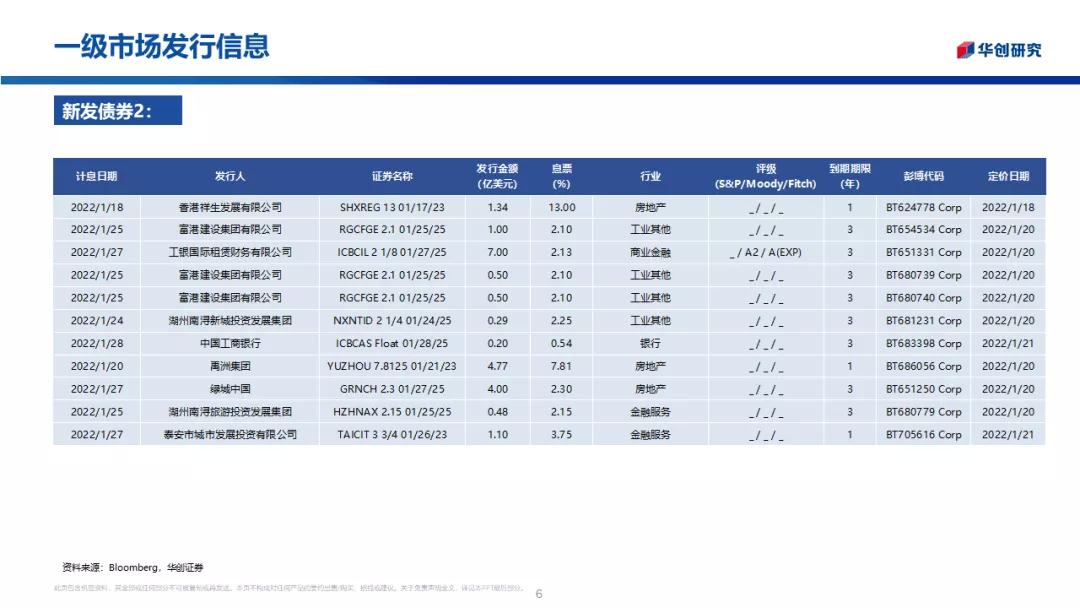The width and height of the screenshot is (1080, 608).
Task: Click security HZHNAX 2.15 01/25/25
Action: [392, 412]
